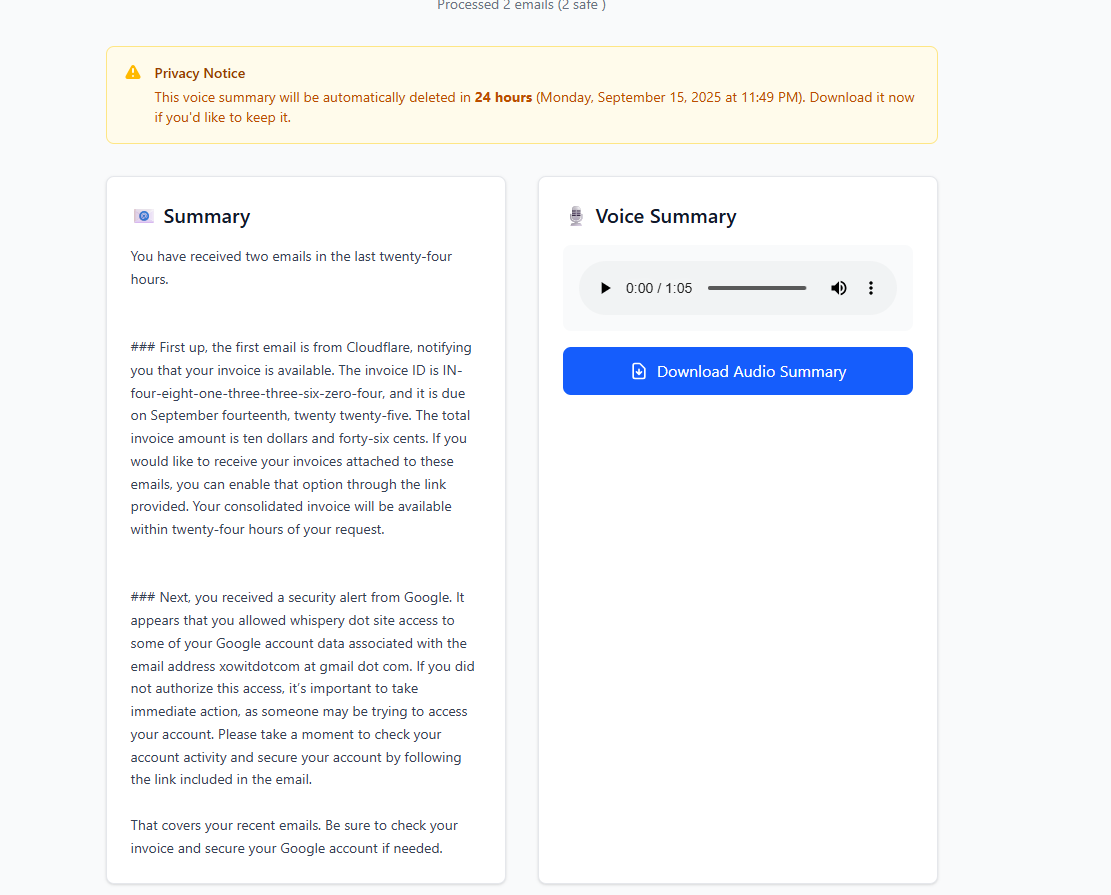
Task: Click the Google security alert paragraph
Action: (x=303, y=688)
